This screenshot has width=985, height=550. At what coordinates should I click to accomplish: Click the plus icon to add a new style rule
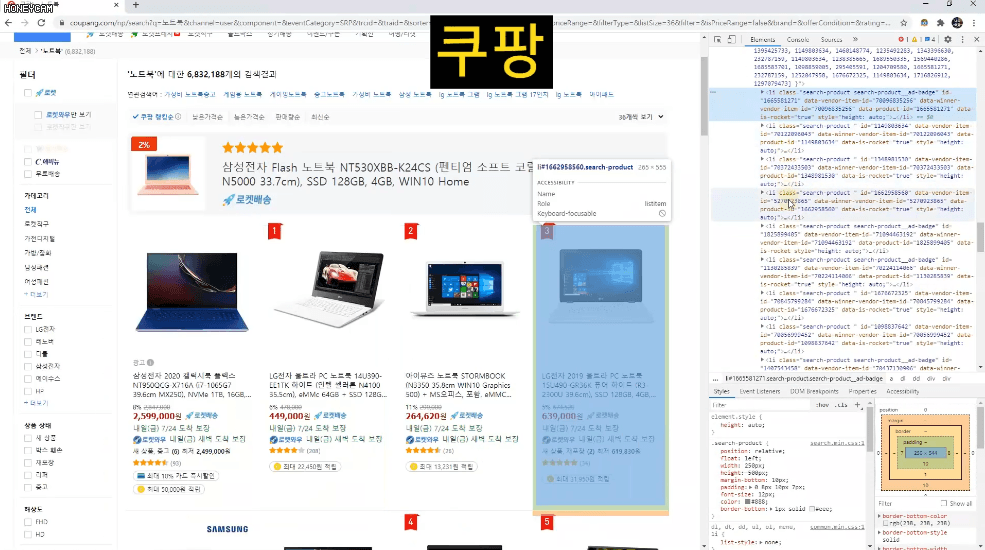coord(857,405)
